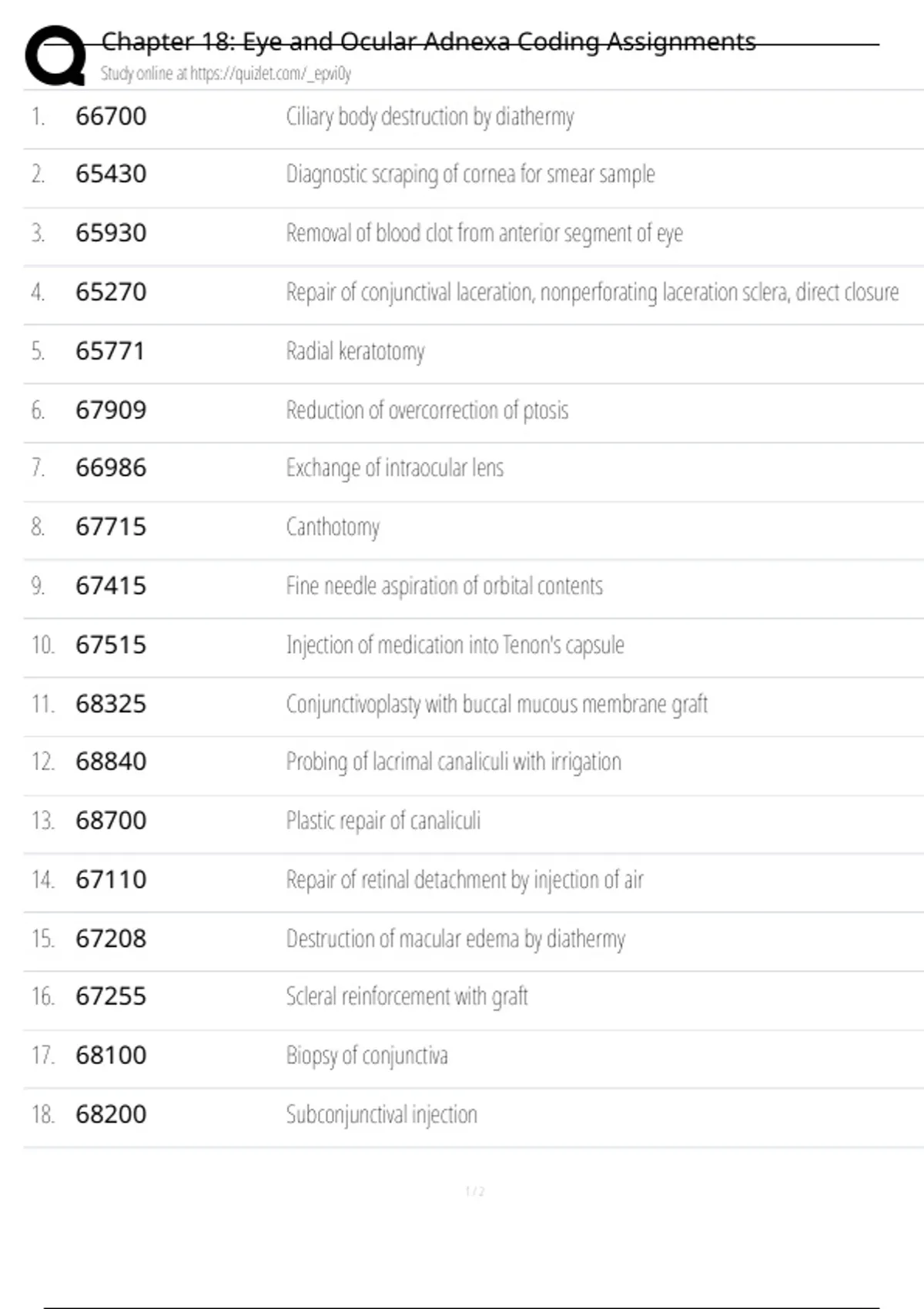This screenshot has height=1309, width=924.
Task: Click the page number indicator 1/2
Action: click(x=475, y=1192)
